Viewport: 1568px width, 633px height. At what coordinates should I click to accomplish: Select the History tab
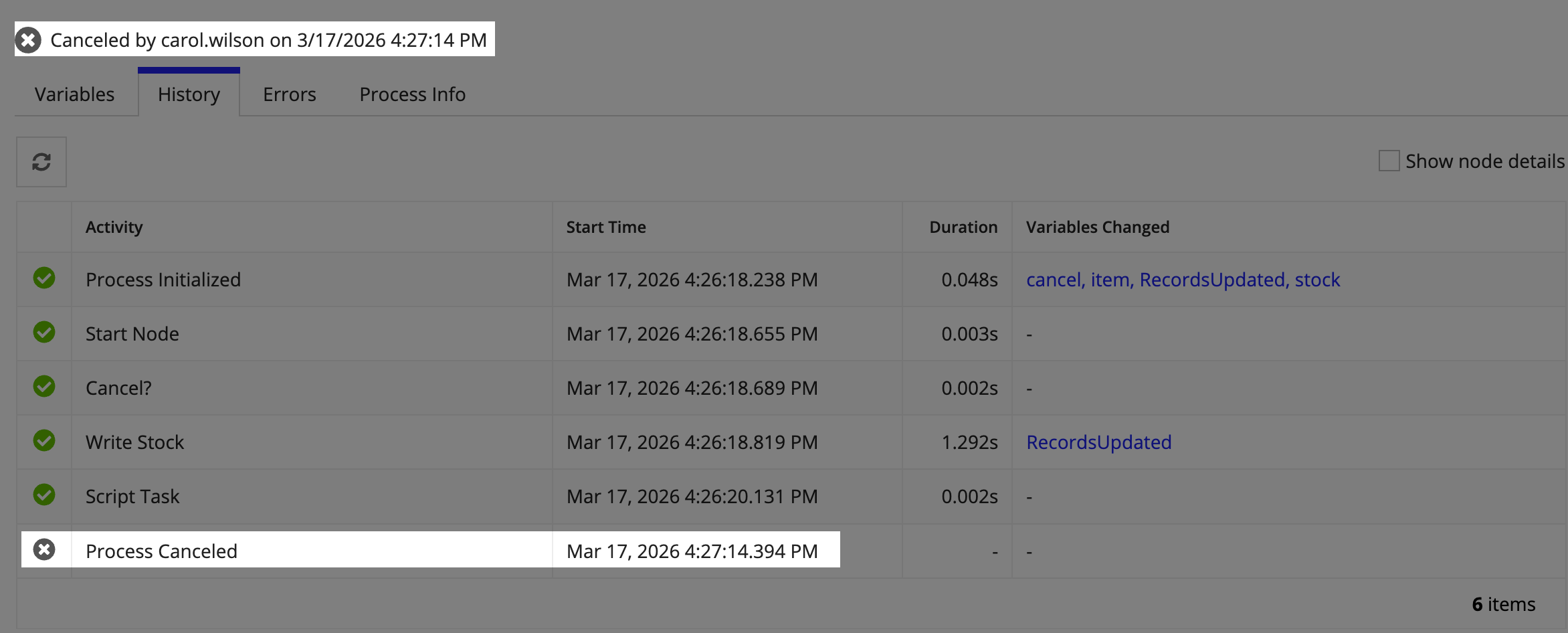pos(189,94)
